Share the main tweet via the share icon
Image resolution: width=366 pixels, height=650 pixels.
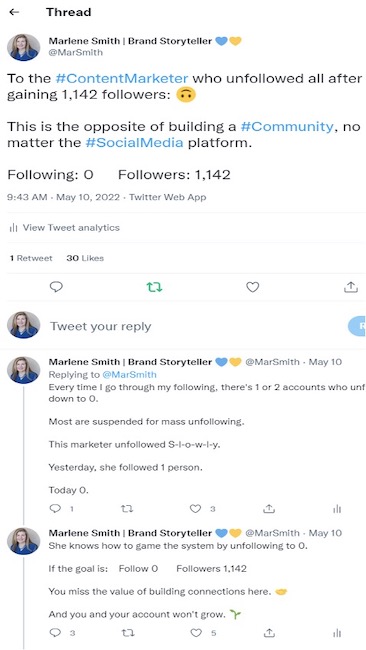click(x=351, y=286)
